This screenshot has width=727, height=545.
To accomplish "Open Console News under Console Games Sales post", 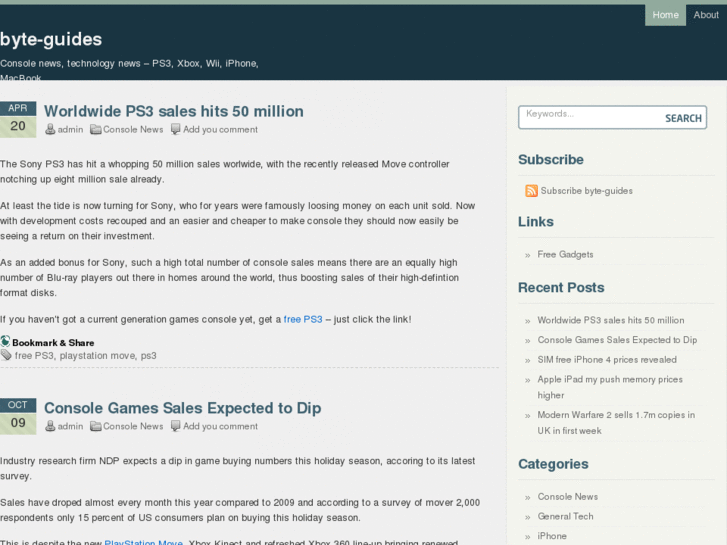I will point(133,426).
